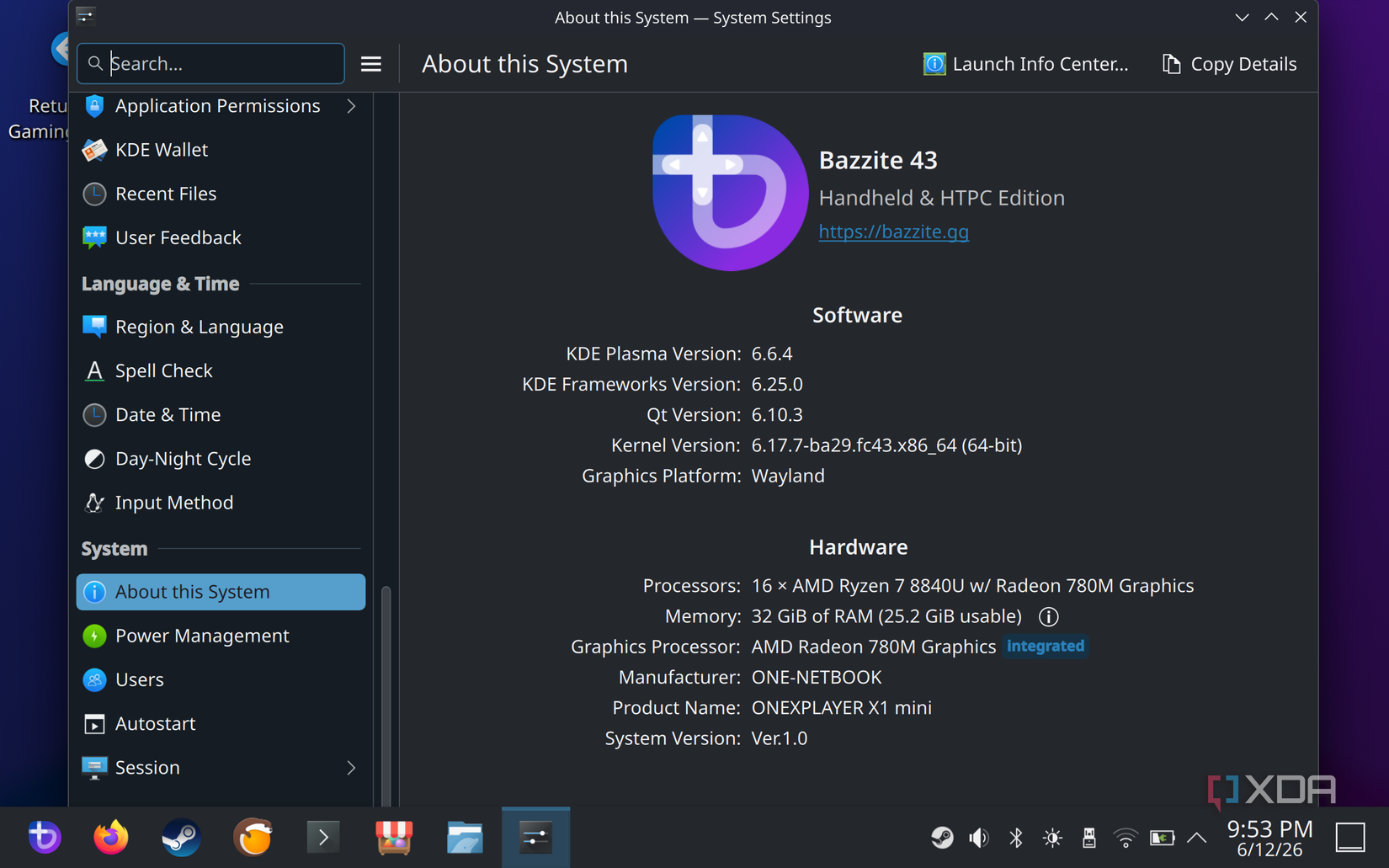
Task: Open the file manager from taskbar
Action: point(465,838)
